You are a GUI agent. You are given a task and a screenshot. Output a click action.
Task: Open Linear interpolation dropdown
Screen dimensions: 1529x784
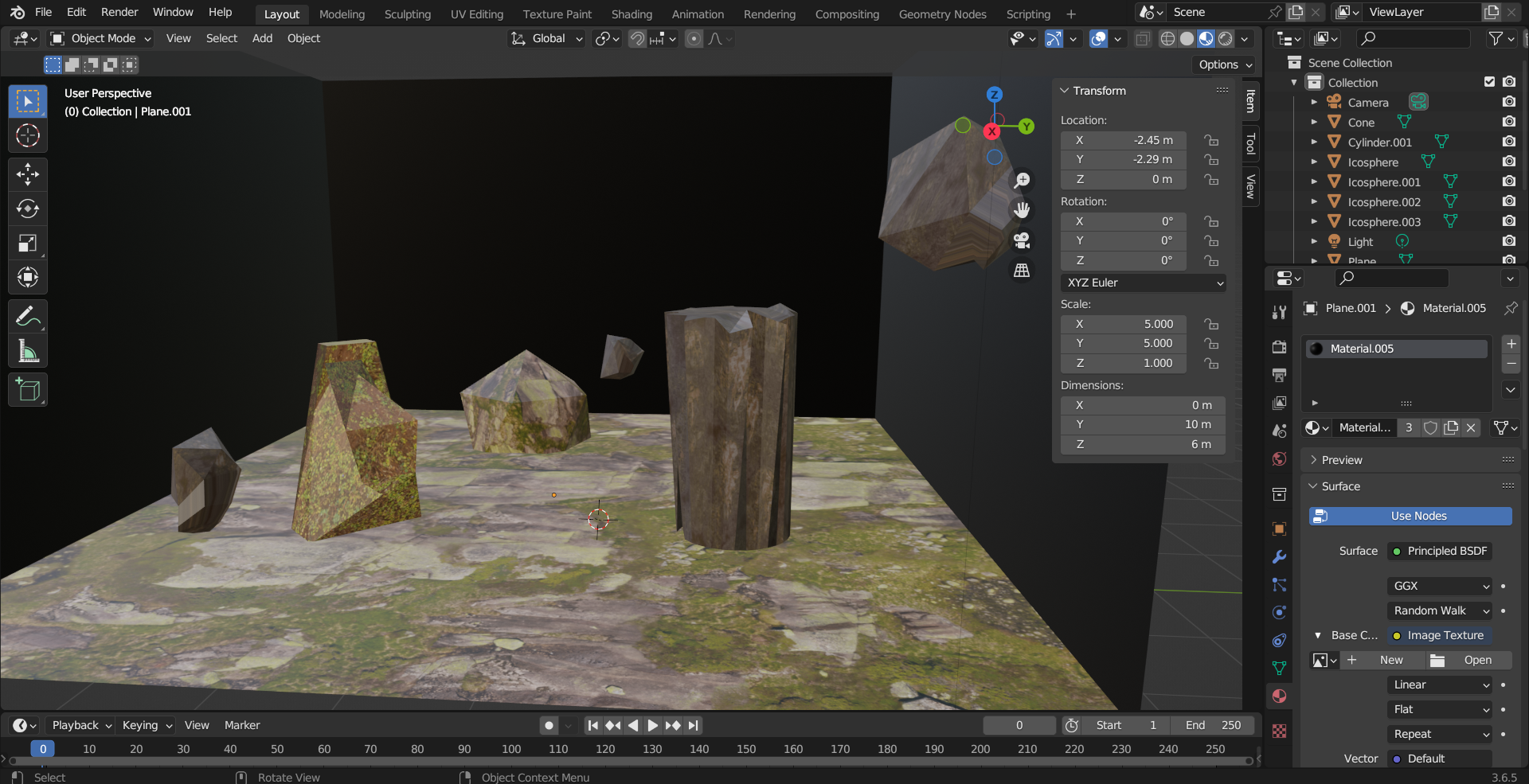[1441, 685]
